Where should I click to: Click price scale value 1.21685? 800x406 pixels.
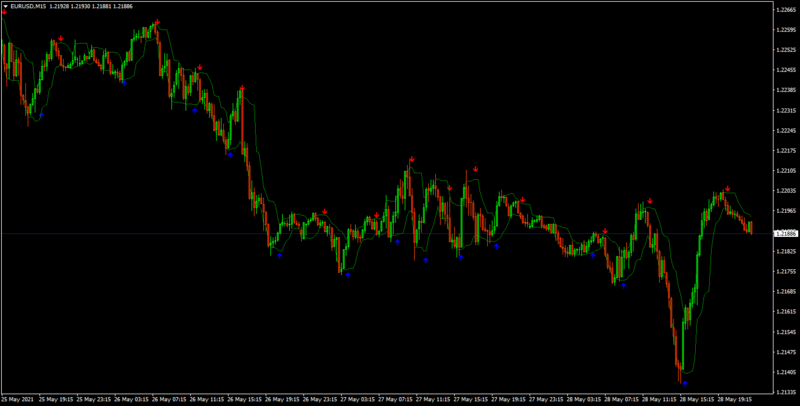click(785, 292)
